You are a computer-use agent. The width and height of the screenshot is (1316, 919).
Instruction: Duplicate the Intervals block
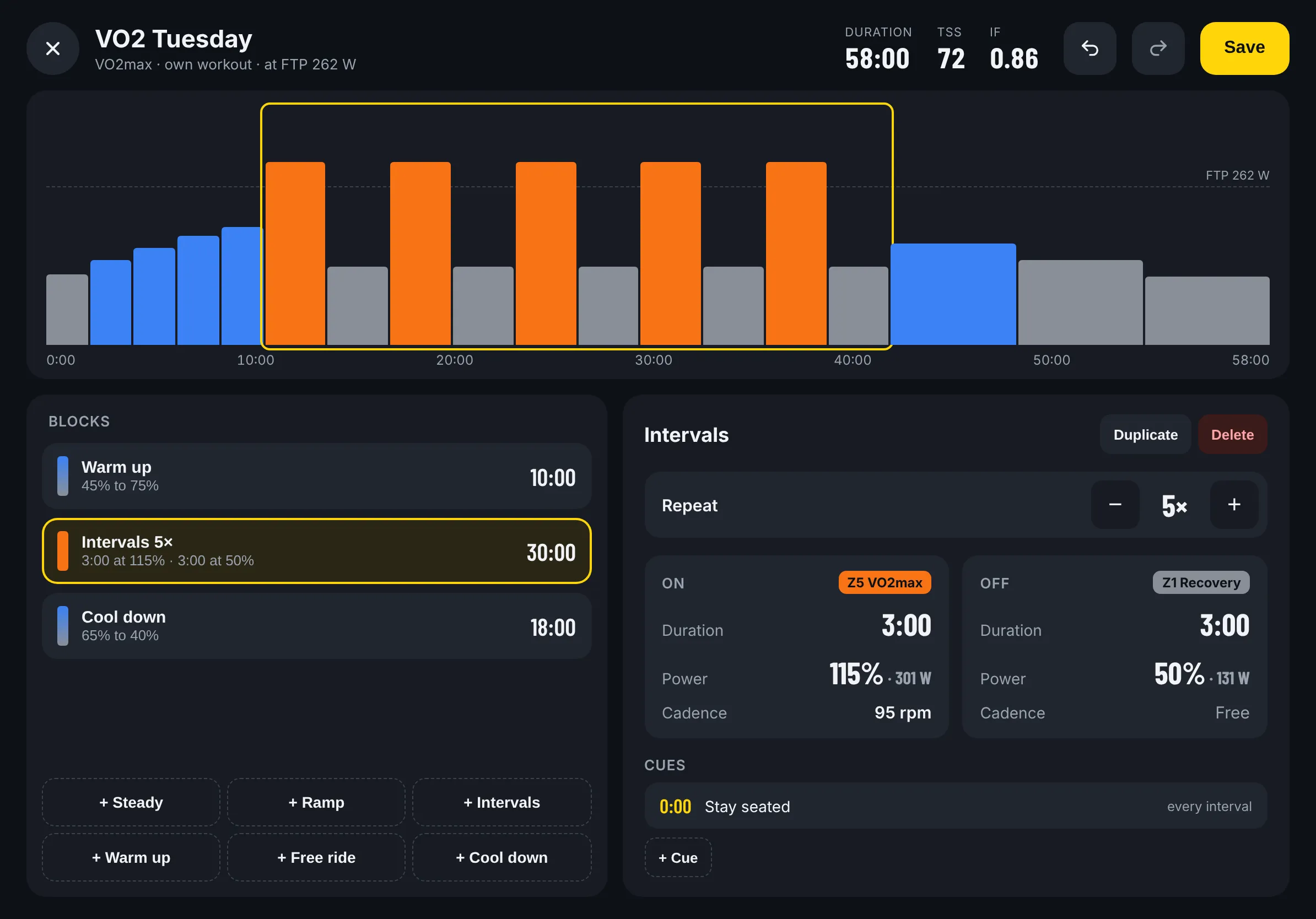pos(1145,435)
